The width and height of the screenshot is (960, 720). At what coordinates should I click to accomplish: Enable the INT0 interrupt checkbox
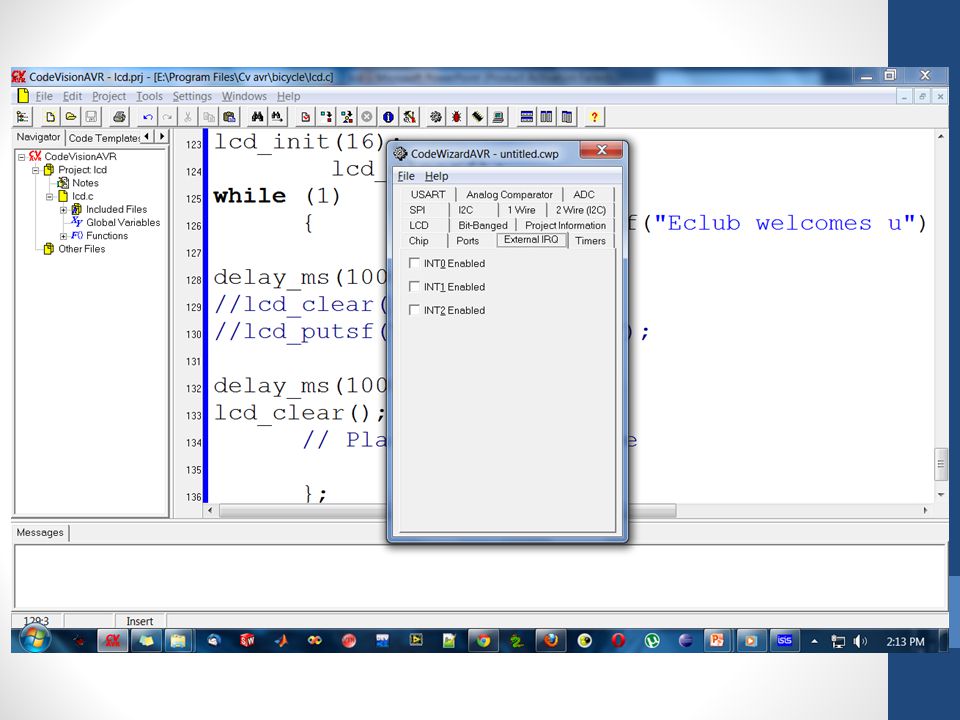point(414,263)
